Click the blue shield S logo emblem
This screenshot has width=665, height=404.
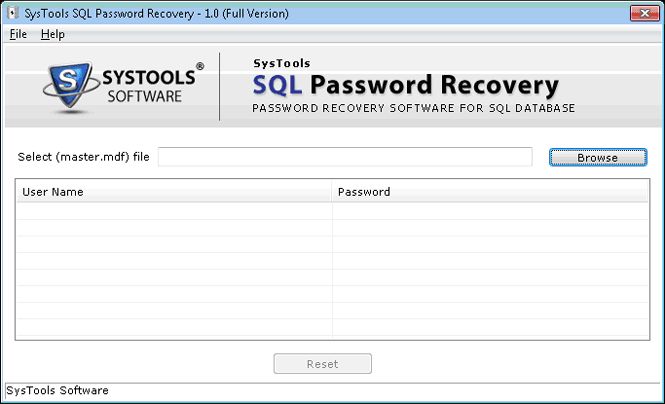(65, 86)
